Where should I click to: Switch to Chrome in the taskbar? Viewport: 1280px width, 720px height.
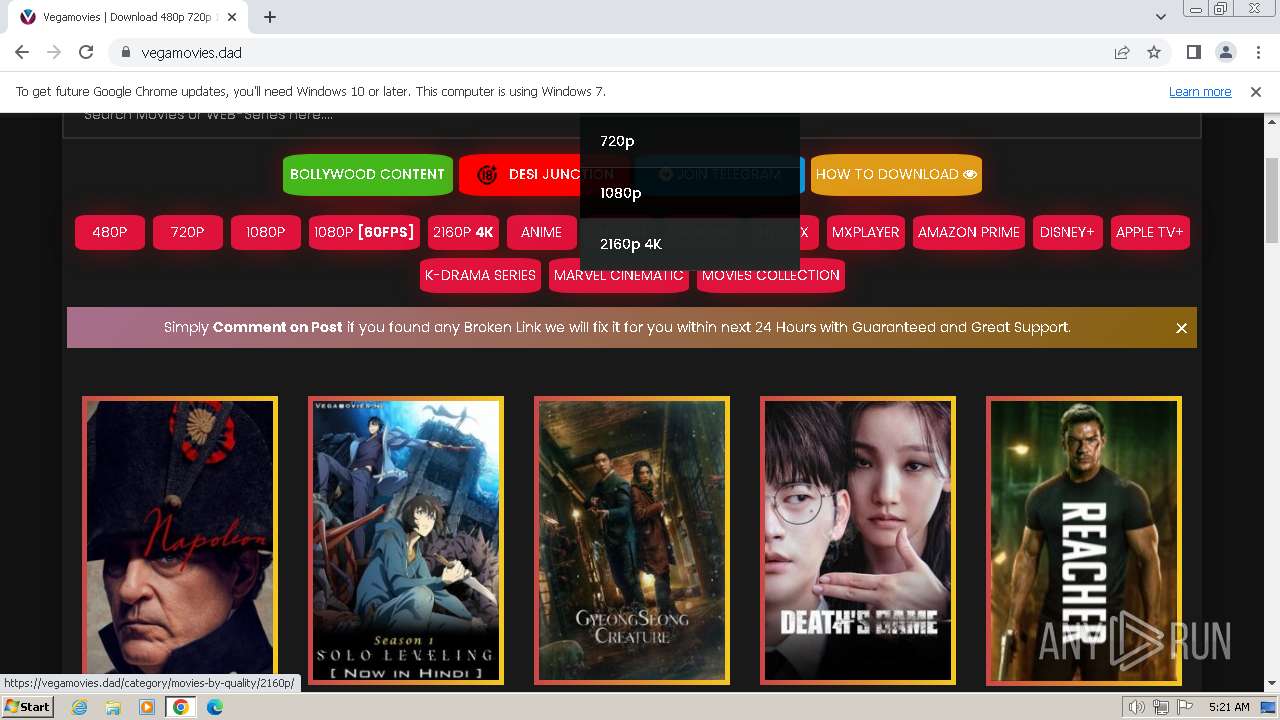click(181, 707)
